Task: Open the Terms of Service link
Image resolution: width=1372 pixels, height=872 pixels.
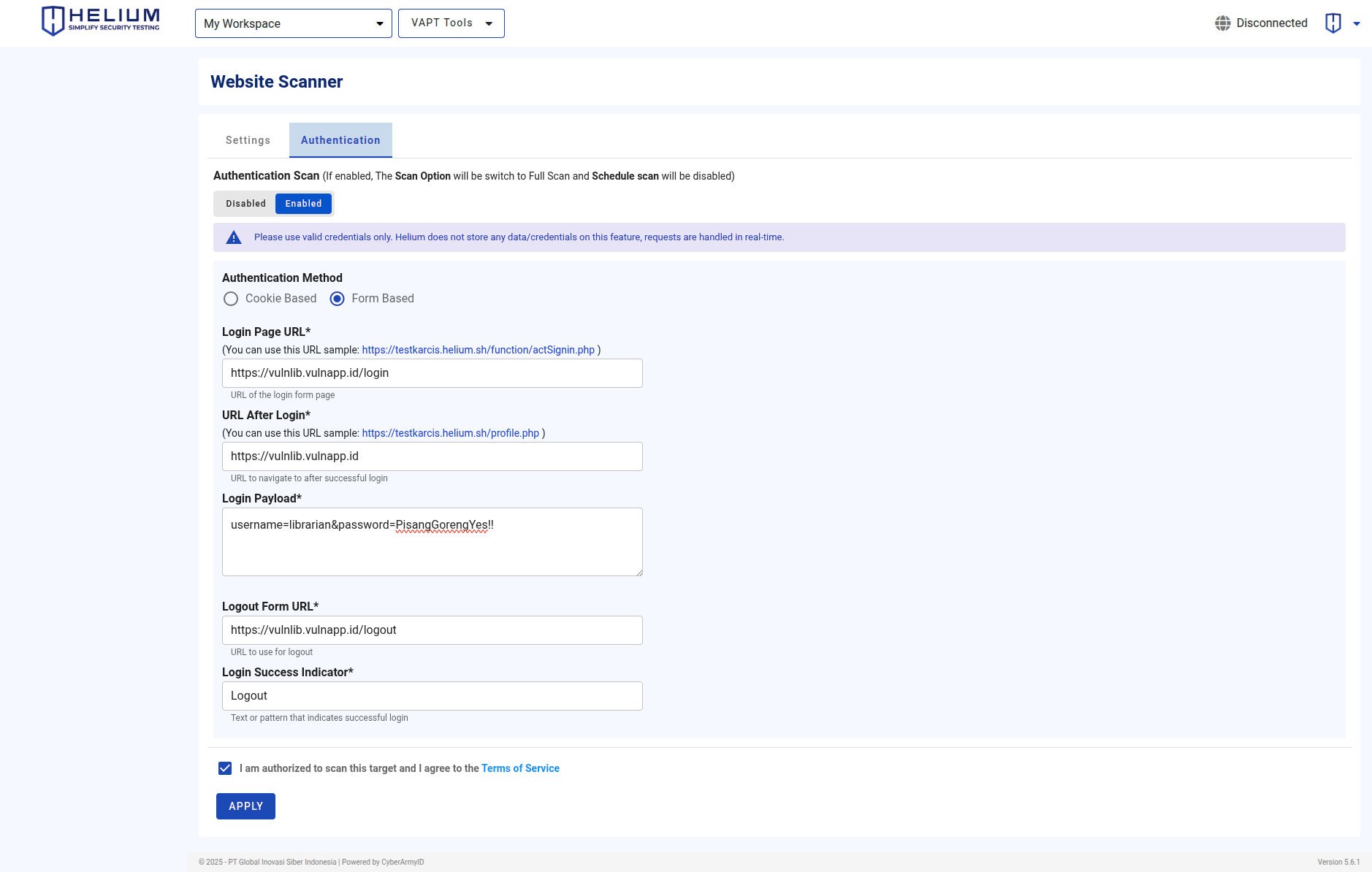Action: tap(520, 768)
